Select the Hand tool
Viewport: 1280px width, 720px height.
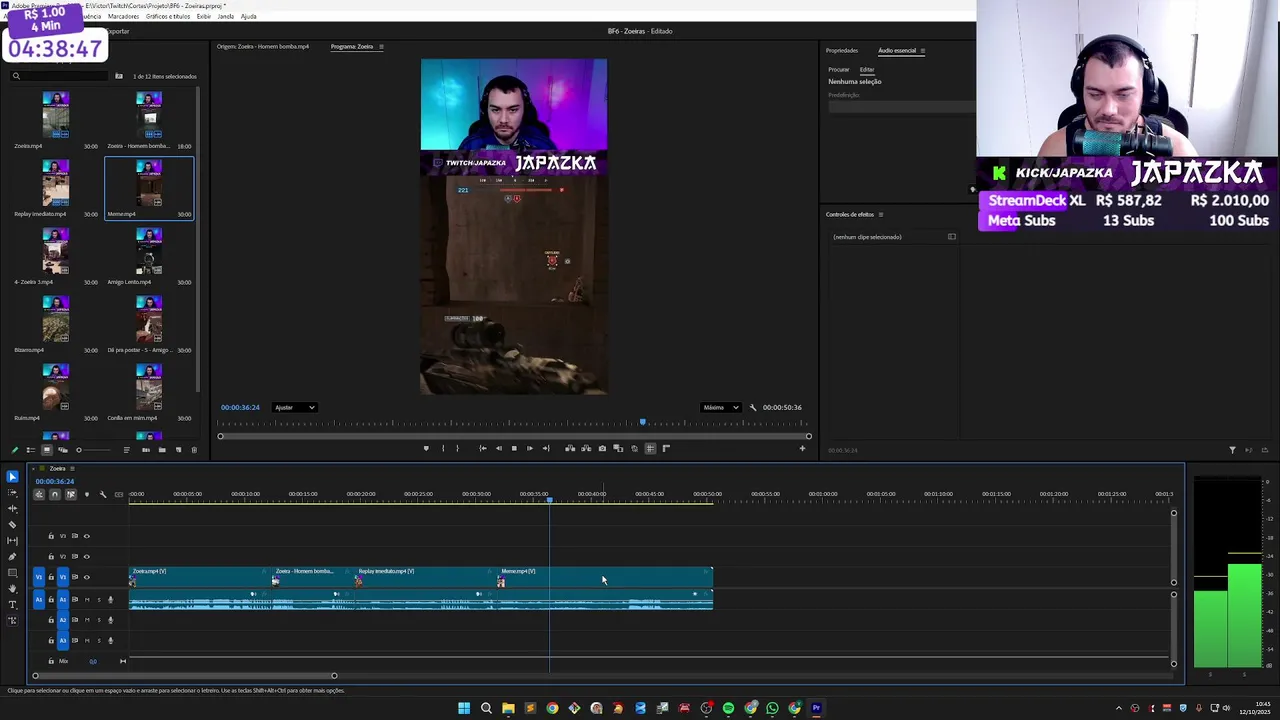click(x=12, y=588)
